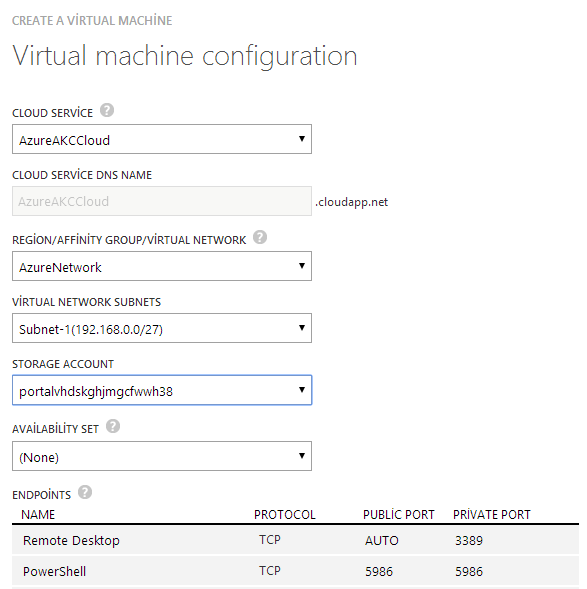This screenshot has width=587, height=589.
Task: Expand the AzureNetwork region dropdown
Action: 162,266
